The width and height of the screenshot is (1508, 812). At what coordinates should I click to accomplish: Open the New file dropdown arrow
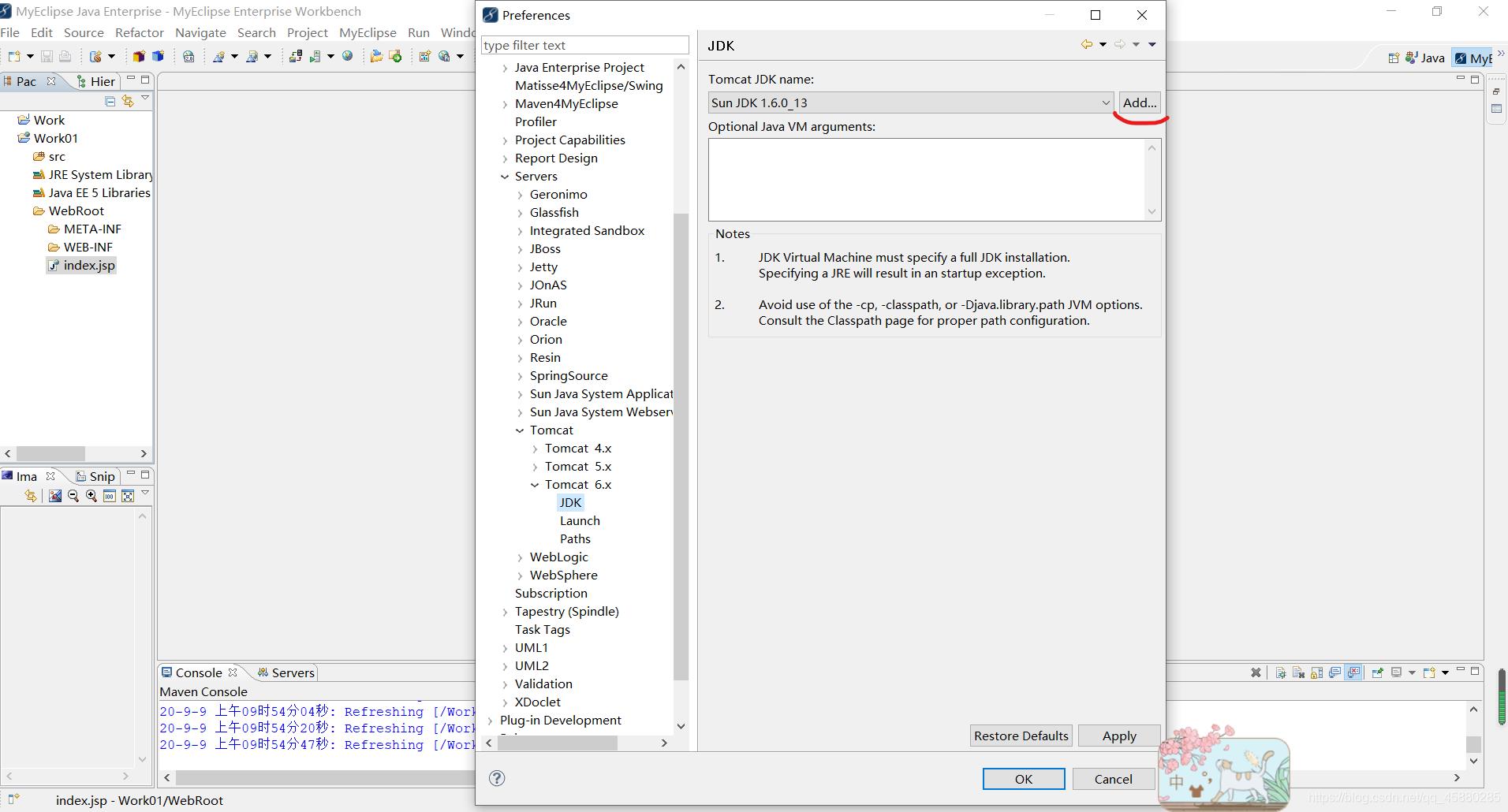pos(30,56)
